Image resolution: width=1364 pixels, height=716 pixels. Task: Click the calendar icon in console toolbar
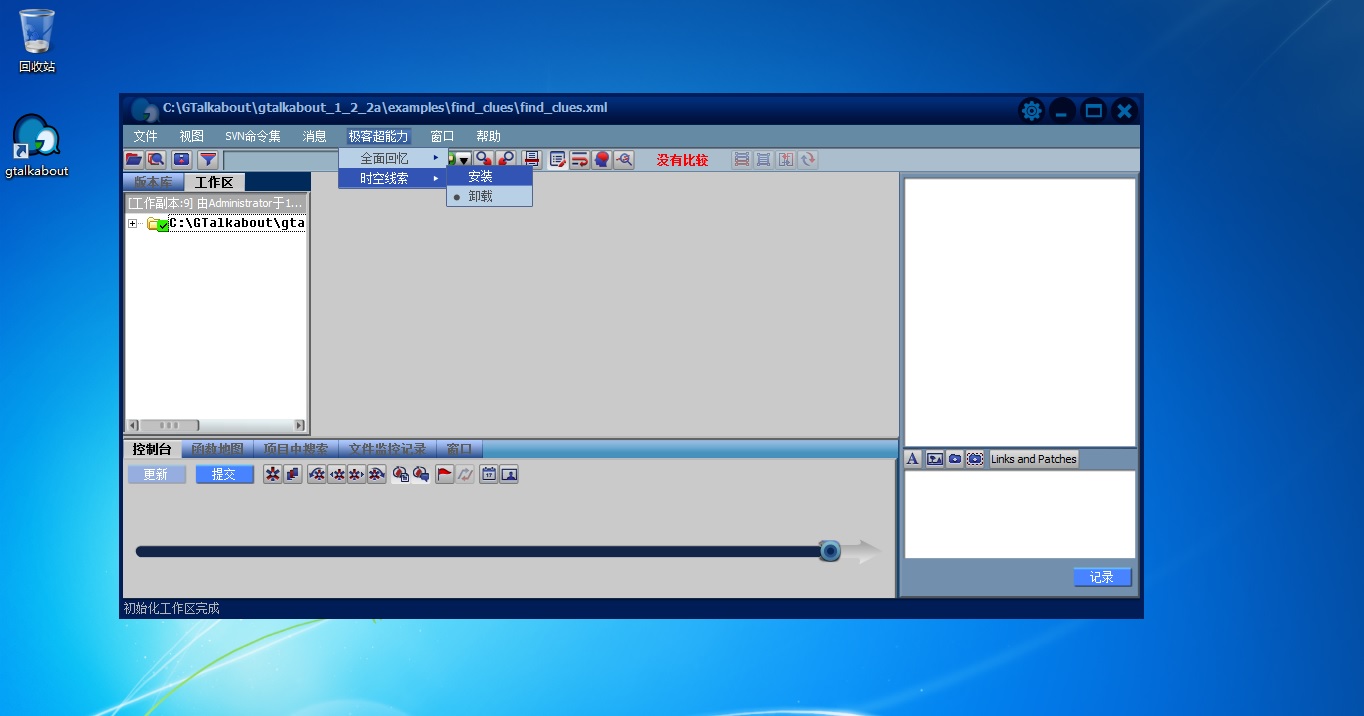[489, 474]
